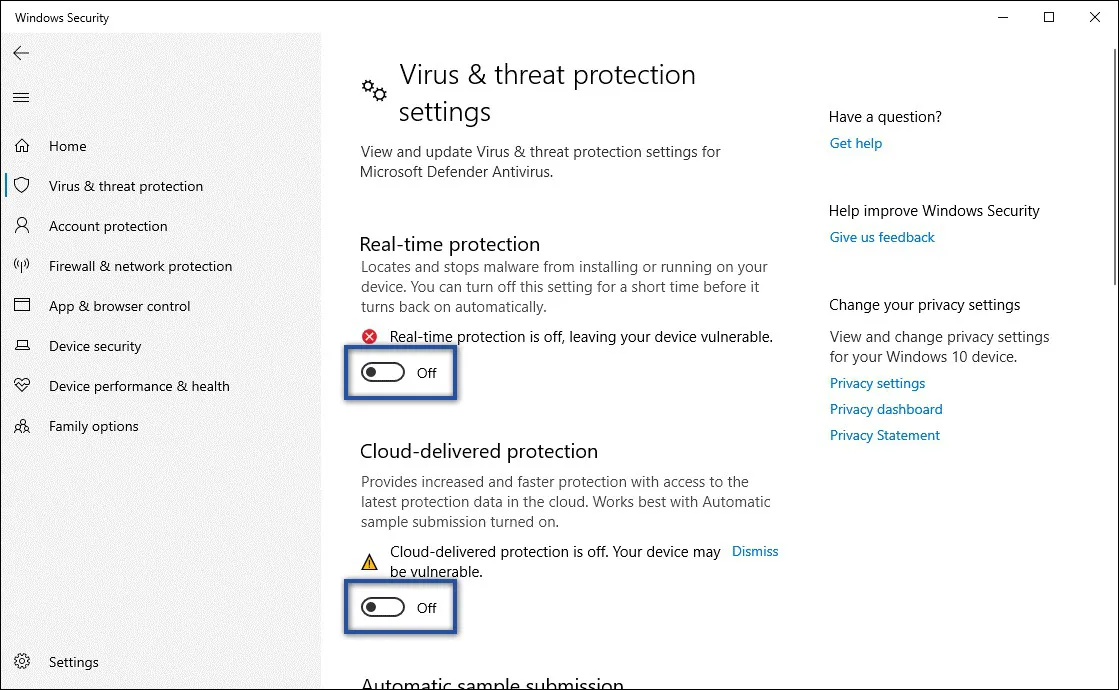This screenshot has height=690, width=1119.
Task: Open the Privacy Statement link
Action: 885,435
